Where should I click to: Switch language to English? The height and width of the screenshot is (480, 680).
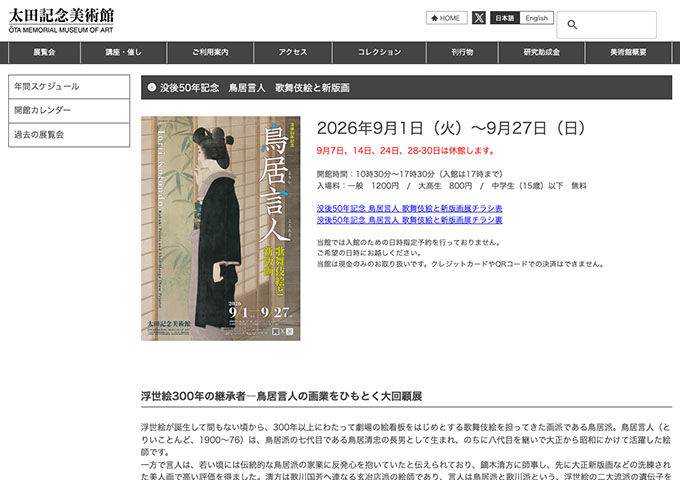click(536, 18)
